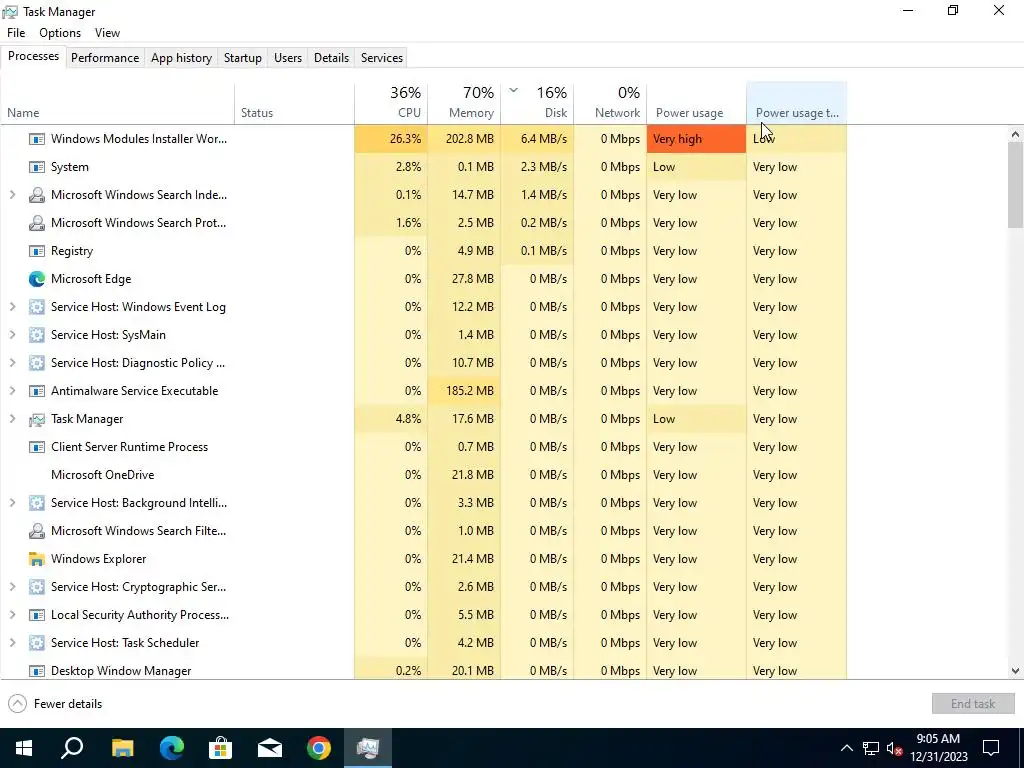
Task: Click the muted speaker volume tray icon
Action: tap(894, 748)
